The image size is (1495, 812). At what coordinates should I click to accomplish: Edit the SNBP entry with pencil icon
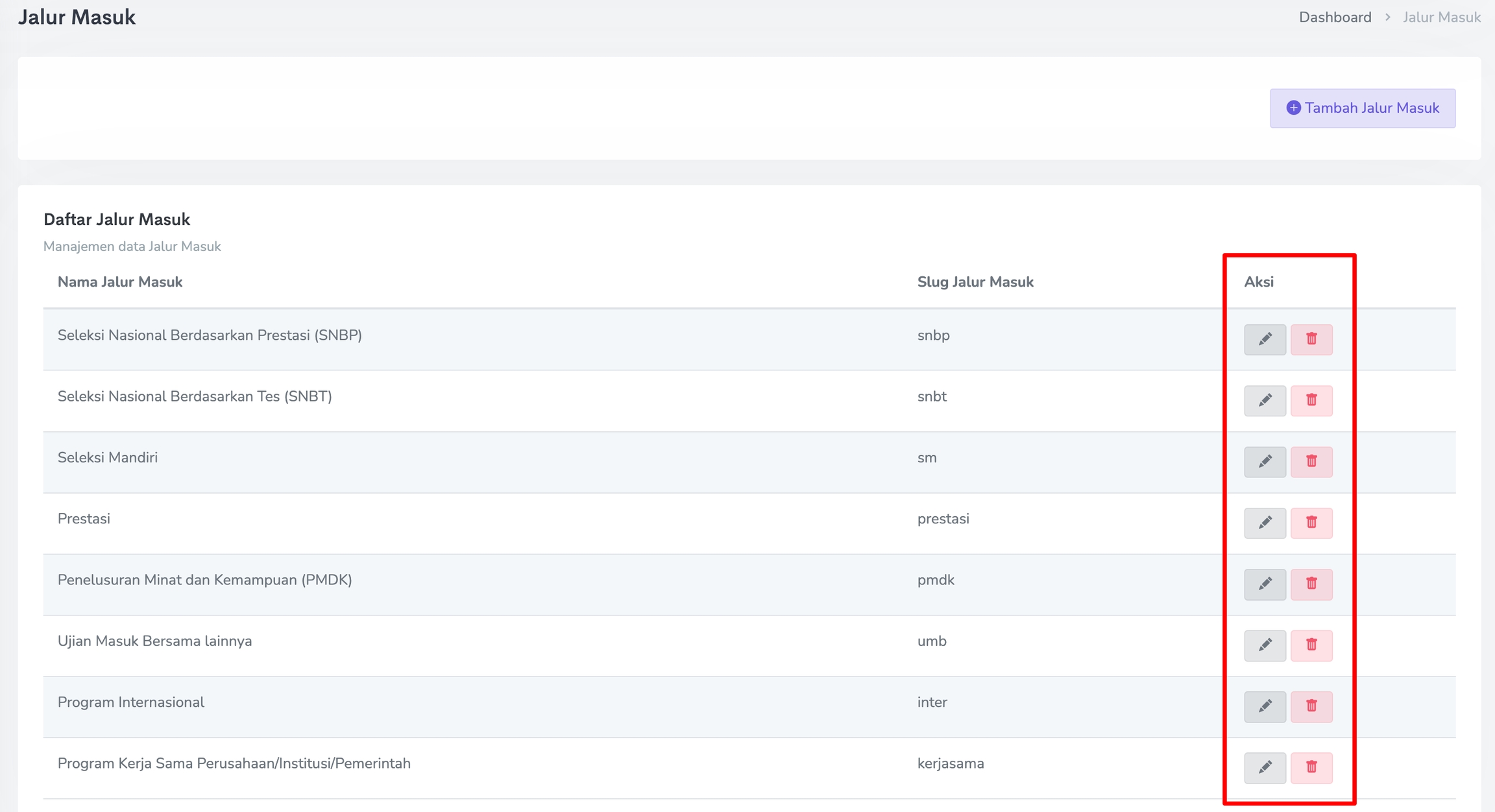(x=1265, y=339)
